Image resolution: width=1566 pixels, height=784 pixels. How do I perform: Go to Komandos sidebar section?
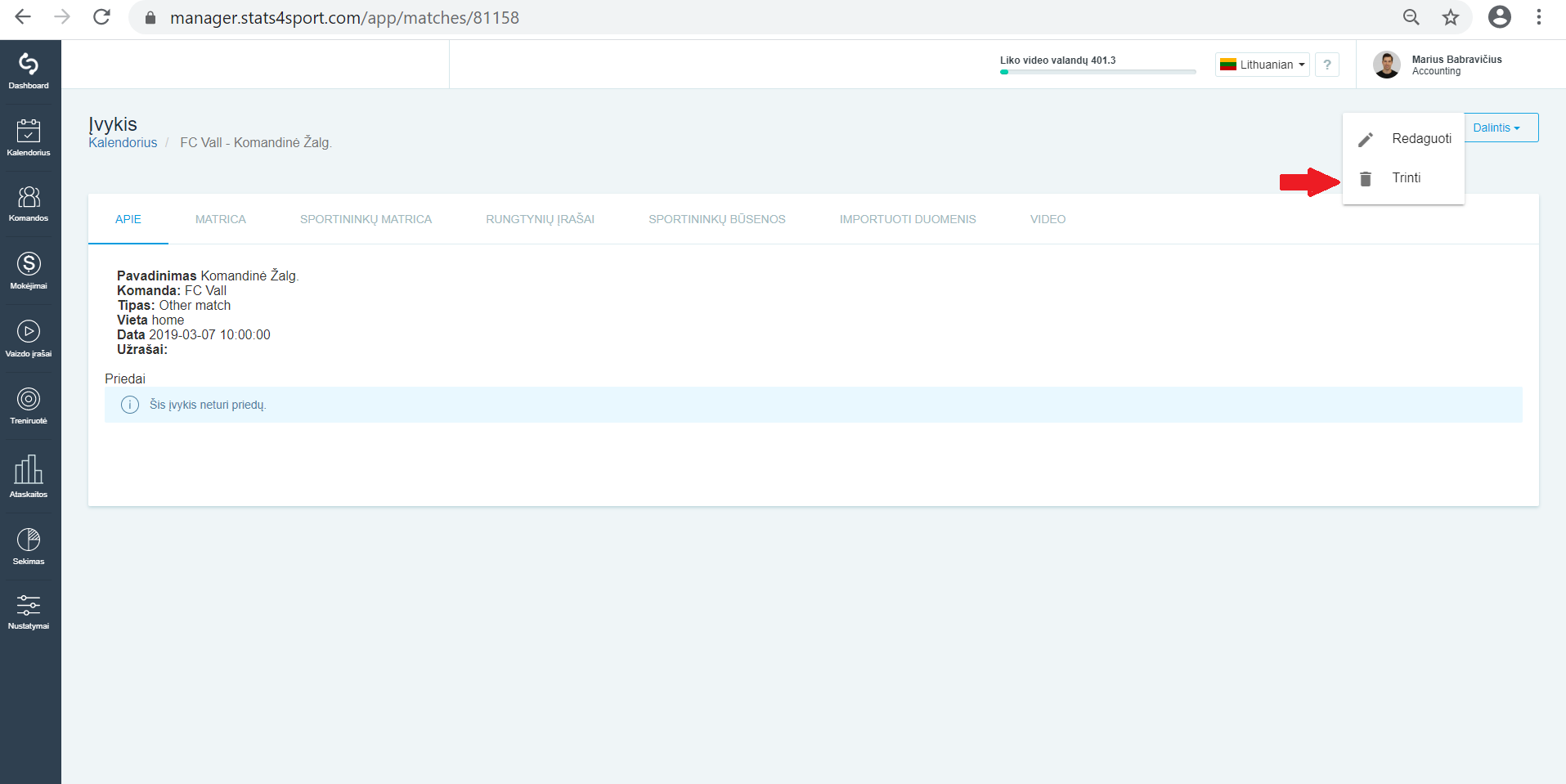click(29, 204)
